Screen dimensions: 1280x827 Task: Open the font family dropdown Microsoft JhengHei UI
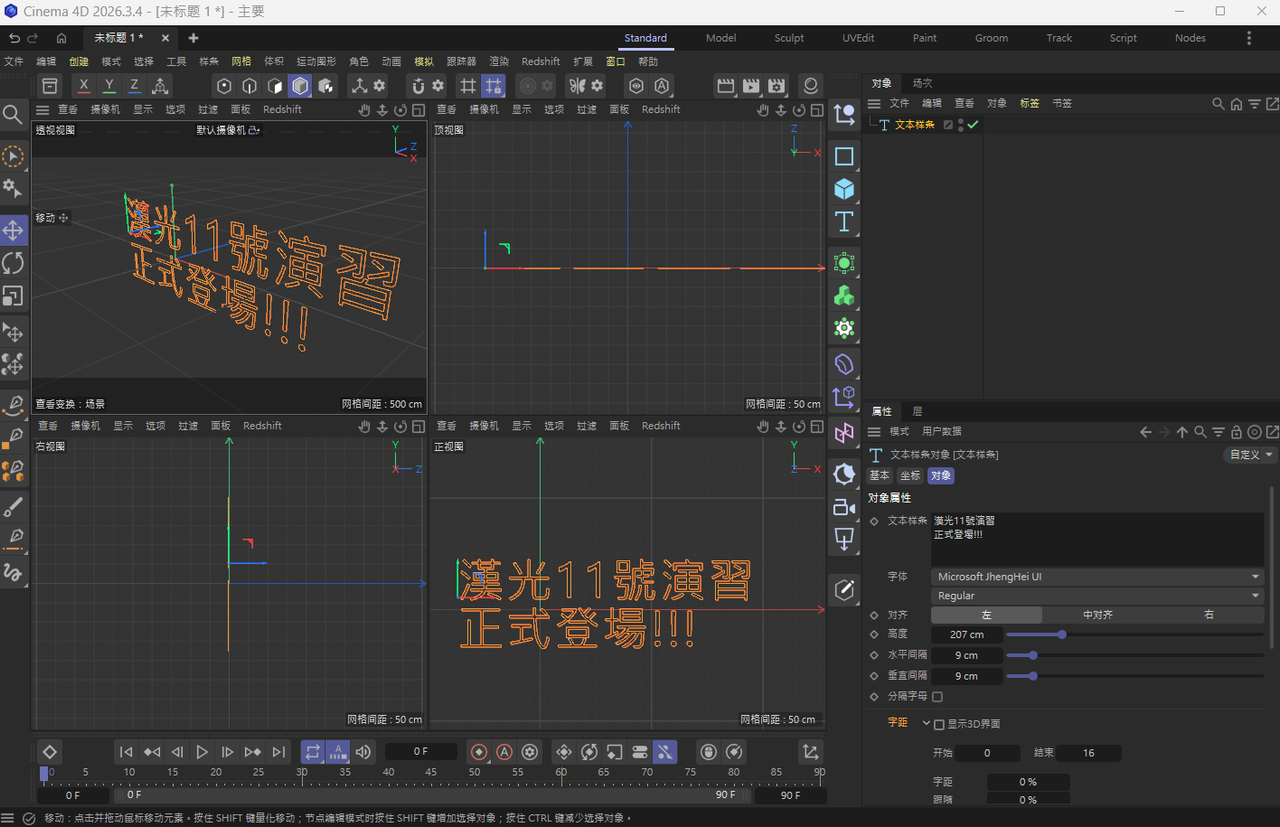click(x=1097, y=576)
